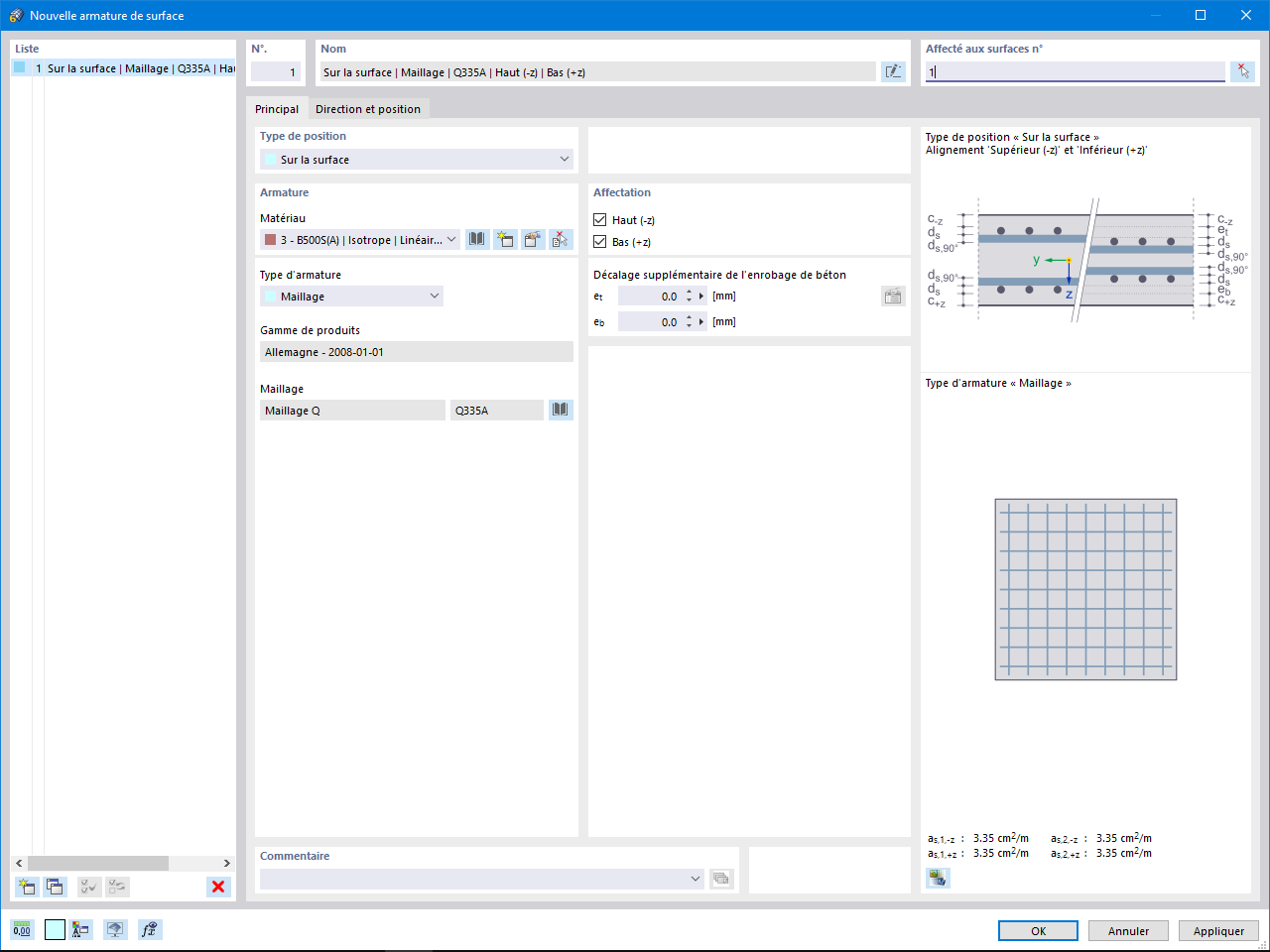Click the select-all checkmarks icon under Liste
The width and height of the screenshot is (1270, 952).
click(x=89, y=887)
